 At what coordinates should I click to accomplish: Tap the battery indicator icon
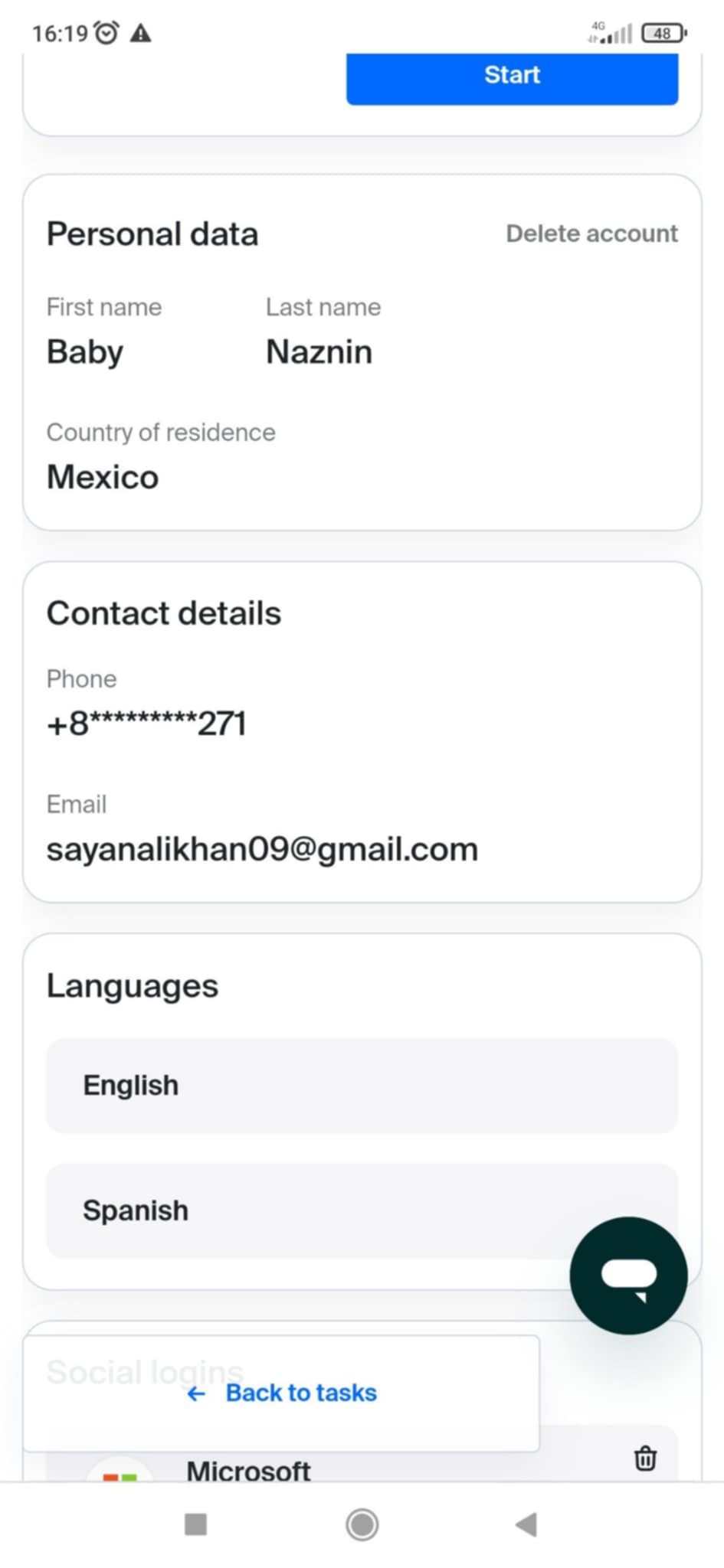point(664,33)
